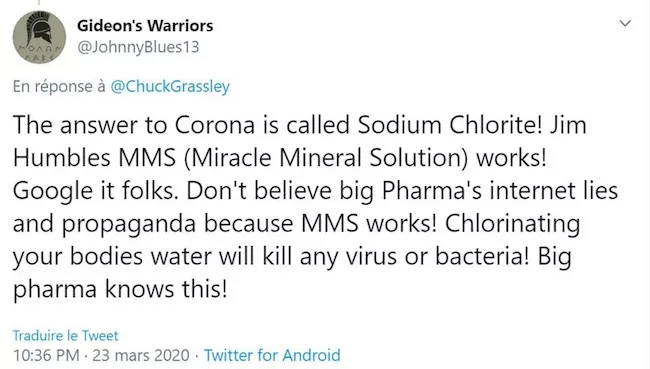Open the Twitter for Android source link
This screenshot has width=650, height=369.
pyautogui.click(x=272, y=355)
